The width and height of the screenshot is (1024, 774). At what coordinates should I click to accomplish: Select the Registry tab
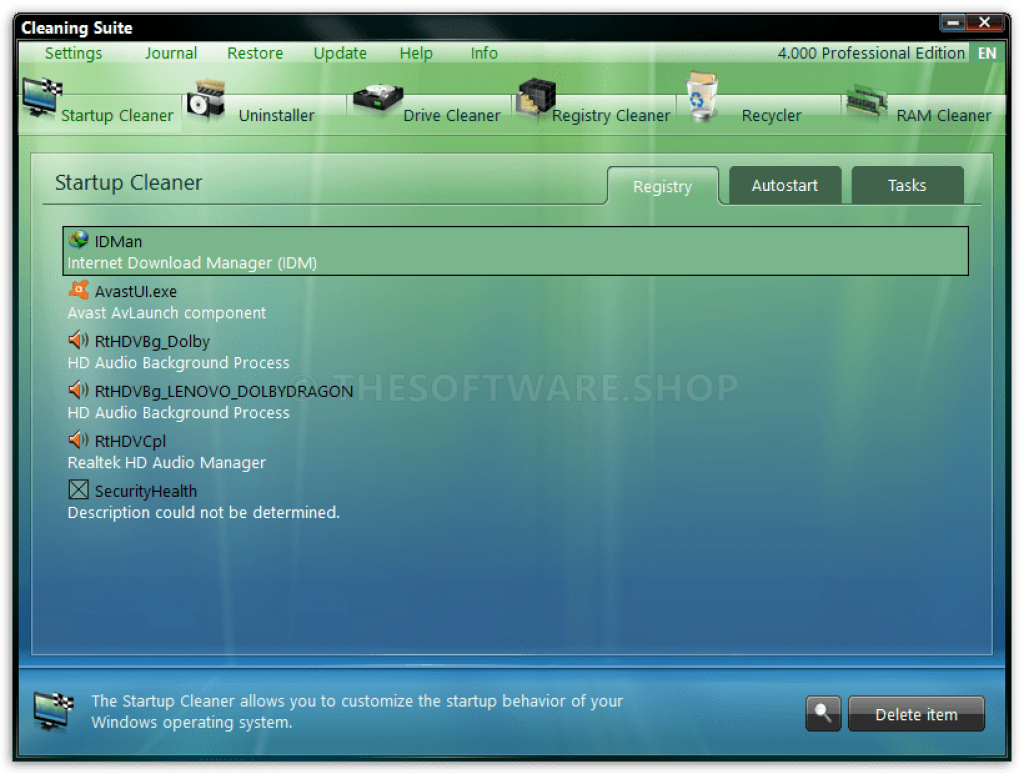coord(662,187)
